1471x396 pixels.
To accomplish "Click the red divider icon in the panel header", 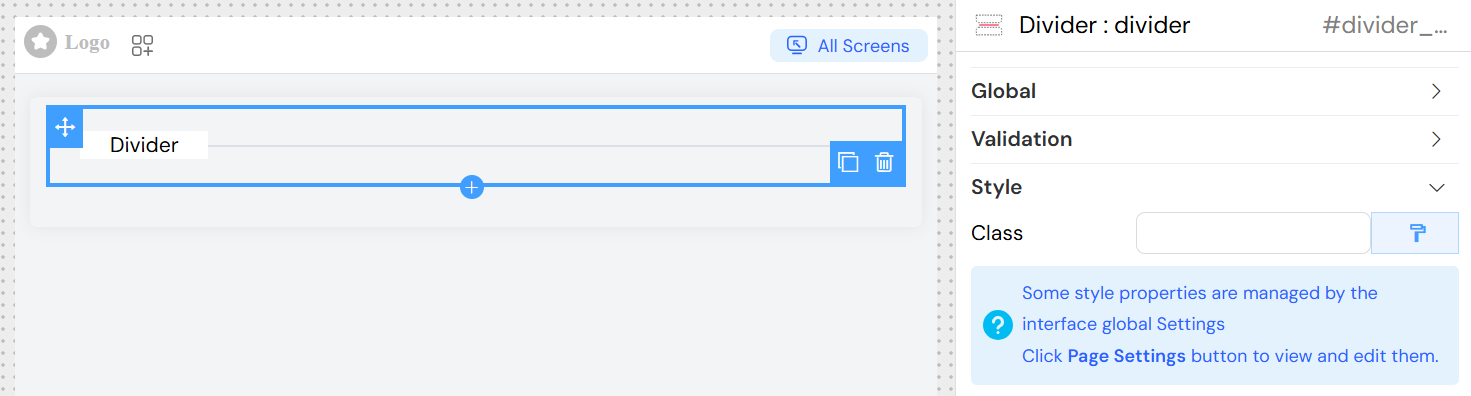I will [x=988, y=26].
